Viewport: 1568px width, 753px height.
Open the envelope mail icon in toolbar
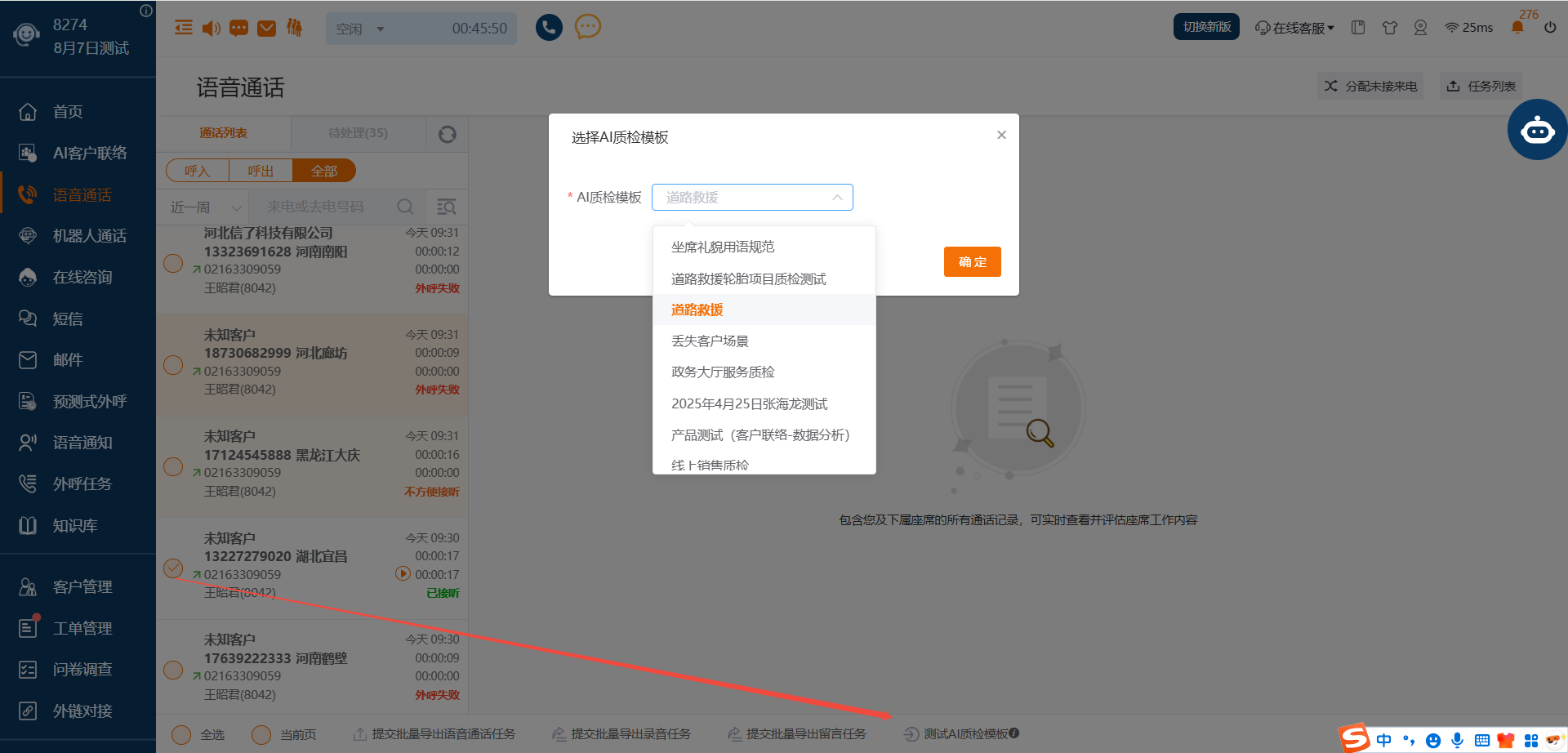pyautogui.click(x=267, y=29)
